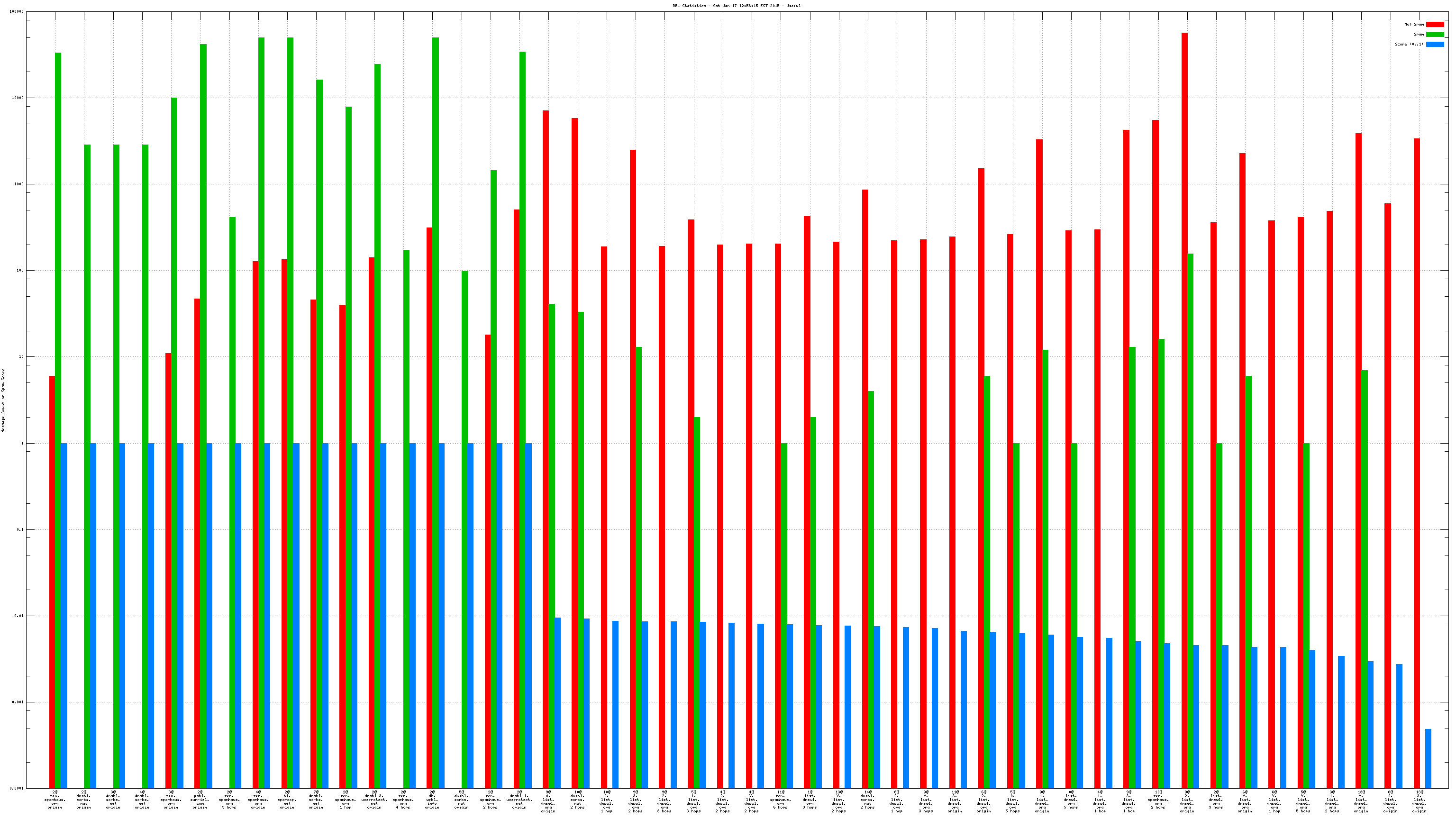This screenshot has width=1456, height=819.
Task: Click the shortest blue score bar at far right
Action: (x=1428, y=758)
